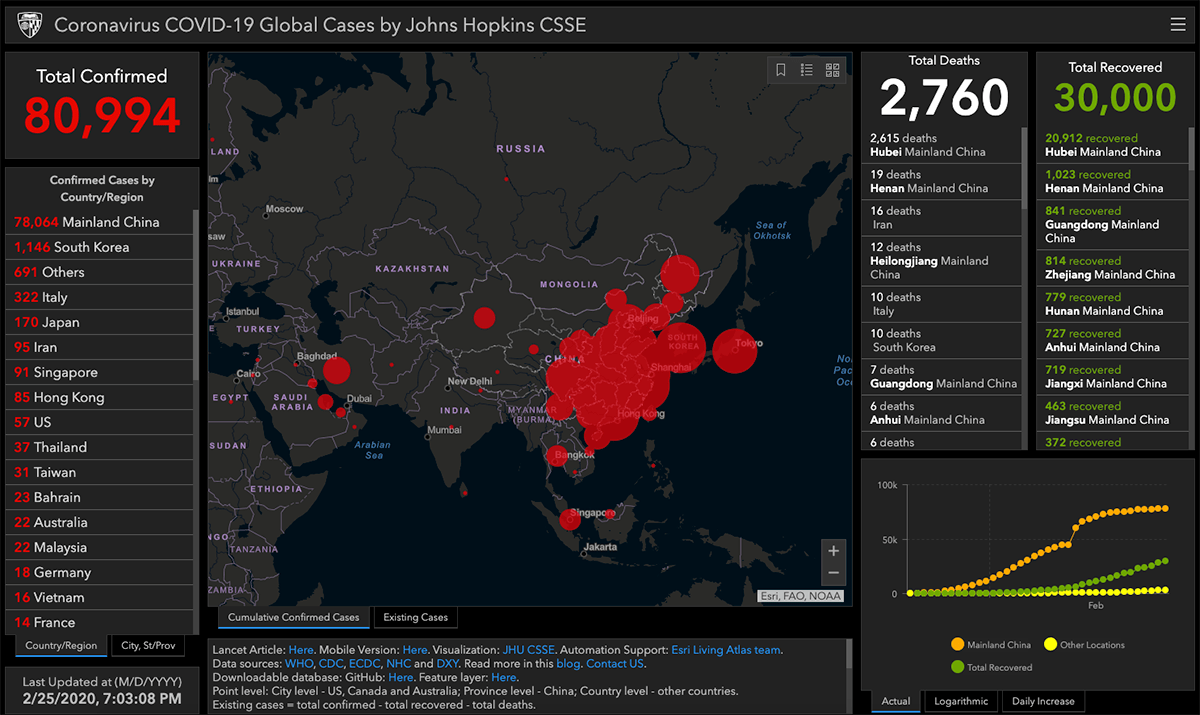Switch to the Country/Region tab
This screenshot has width=1200, height=715.
62,645
